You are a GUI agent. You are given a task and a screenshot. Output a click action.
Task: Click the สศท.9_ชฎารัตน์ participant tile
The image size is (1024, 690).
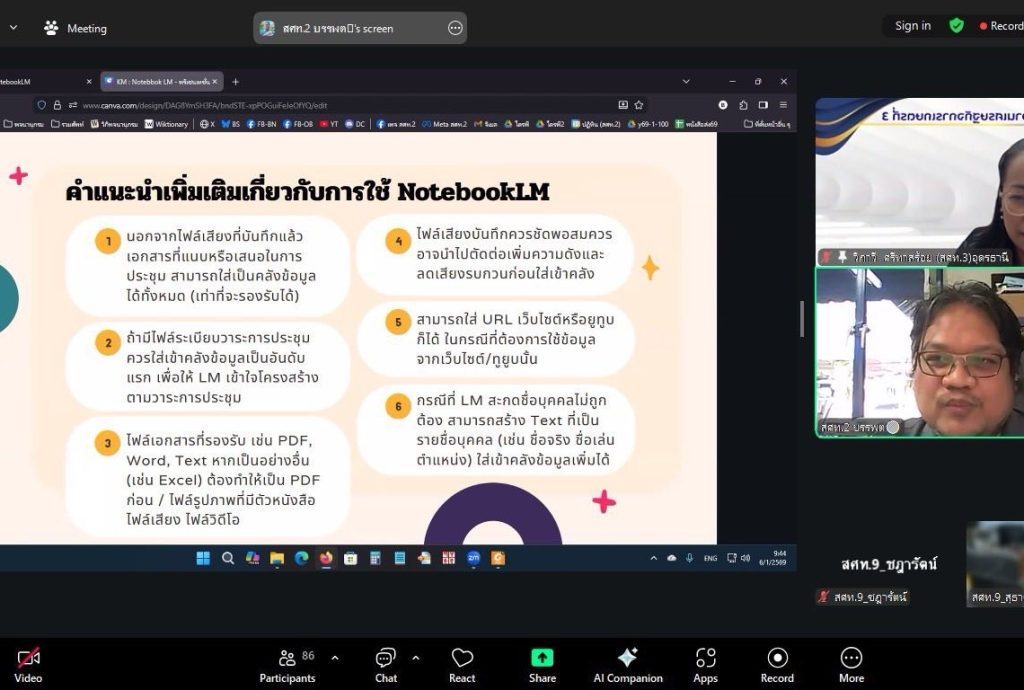coord(888,565)
